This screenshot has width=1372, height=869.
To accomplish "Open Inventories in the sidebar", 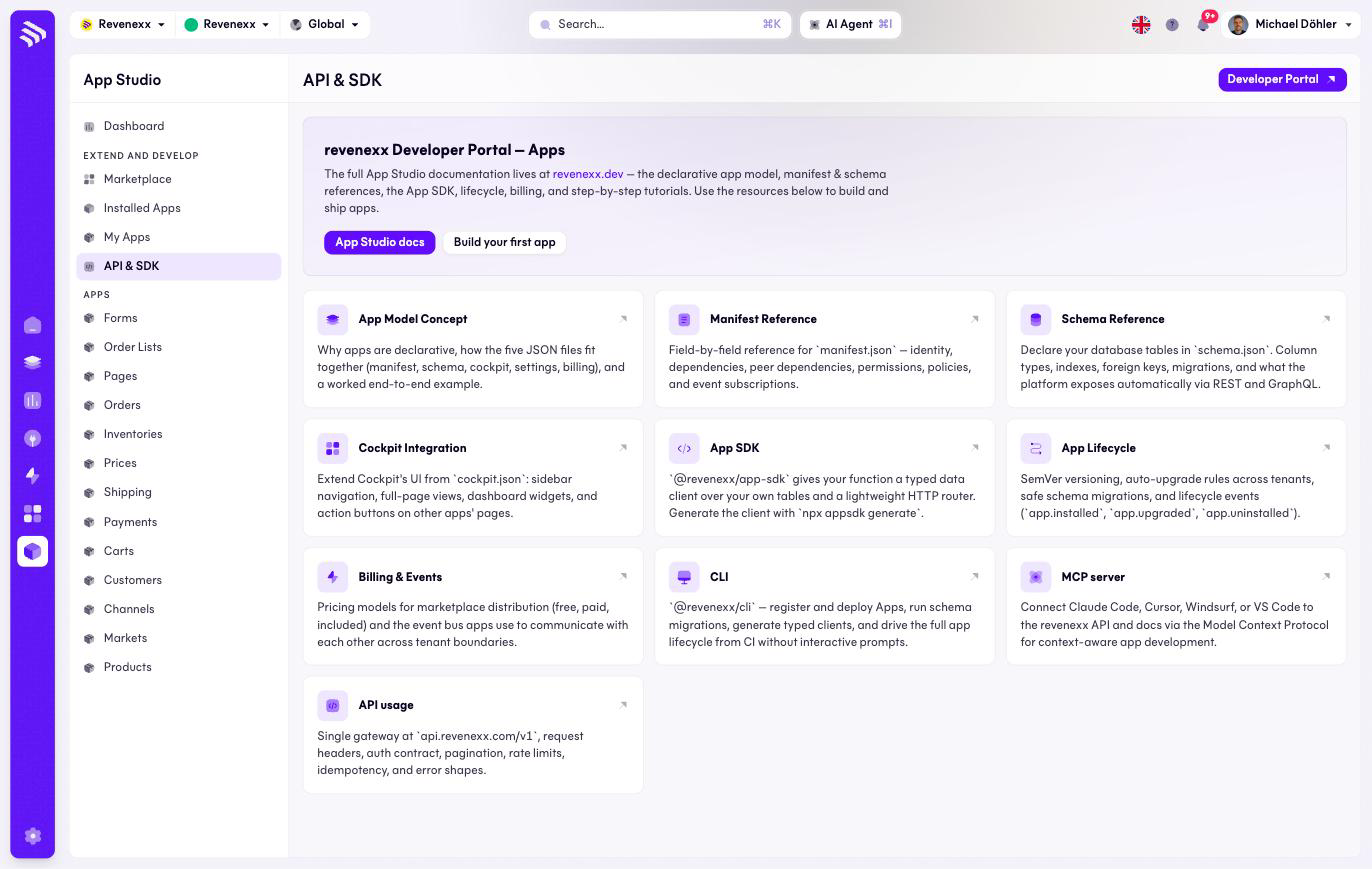I will (x=178, y=434).
